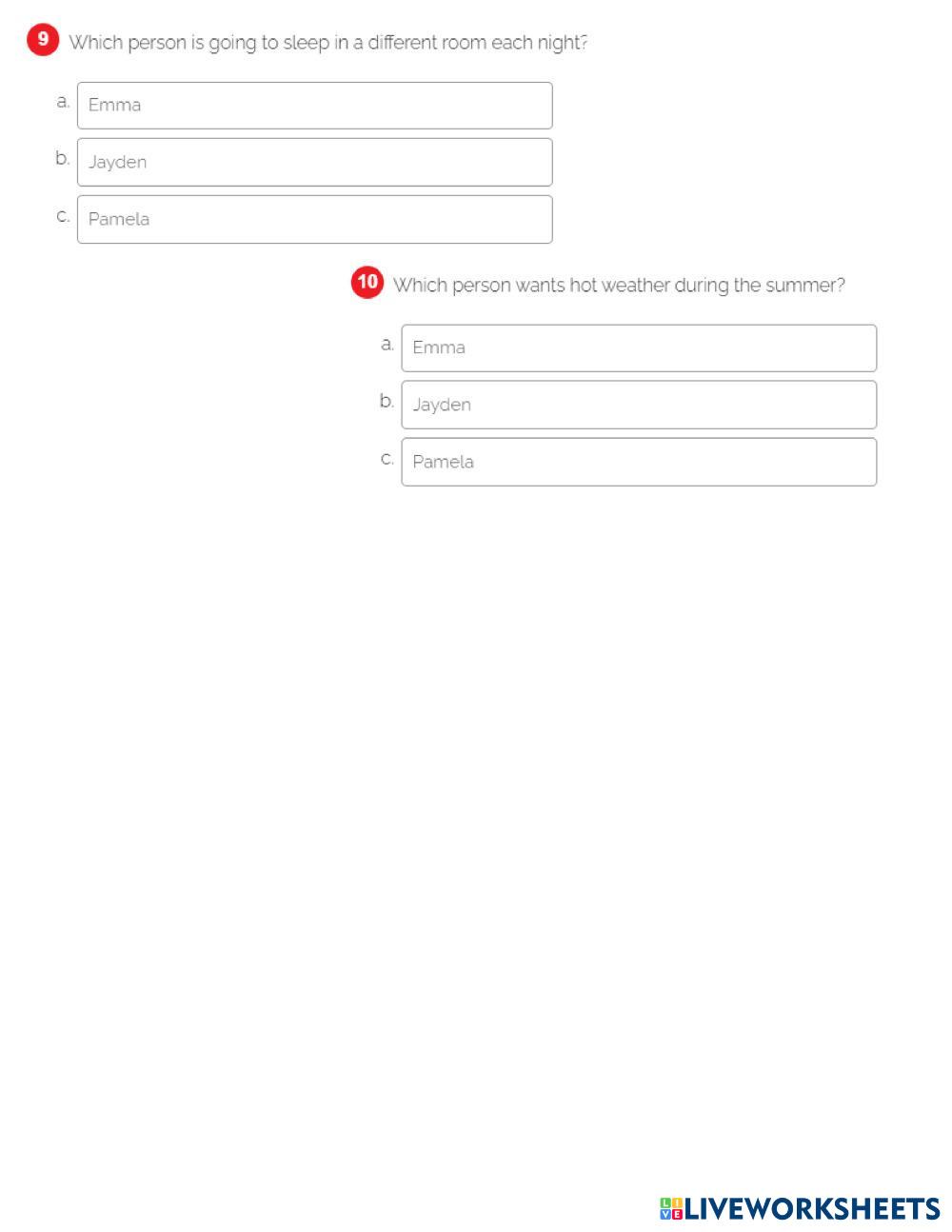Click the 'b.' label in question 10

(x=387, y=401)
